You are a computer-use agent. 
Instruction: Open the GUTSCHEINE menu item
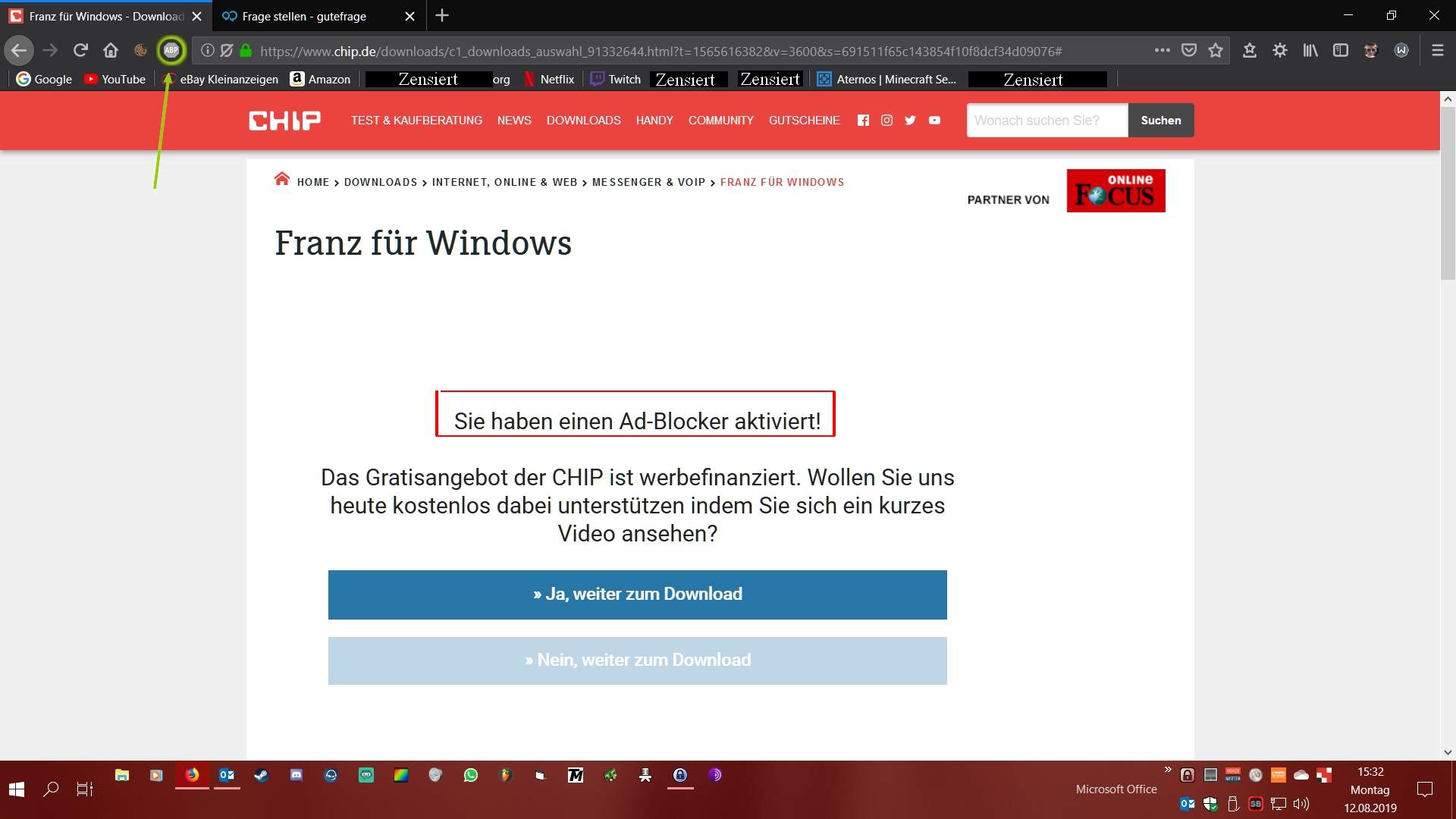pyautogui.click(x=805, y=121)
